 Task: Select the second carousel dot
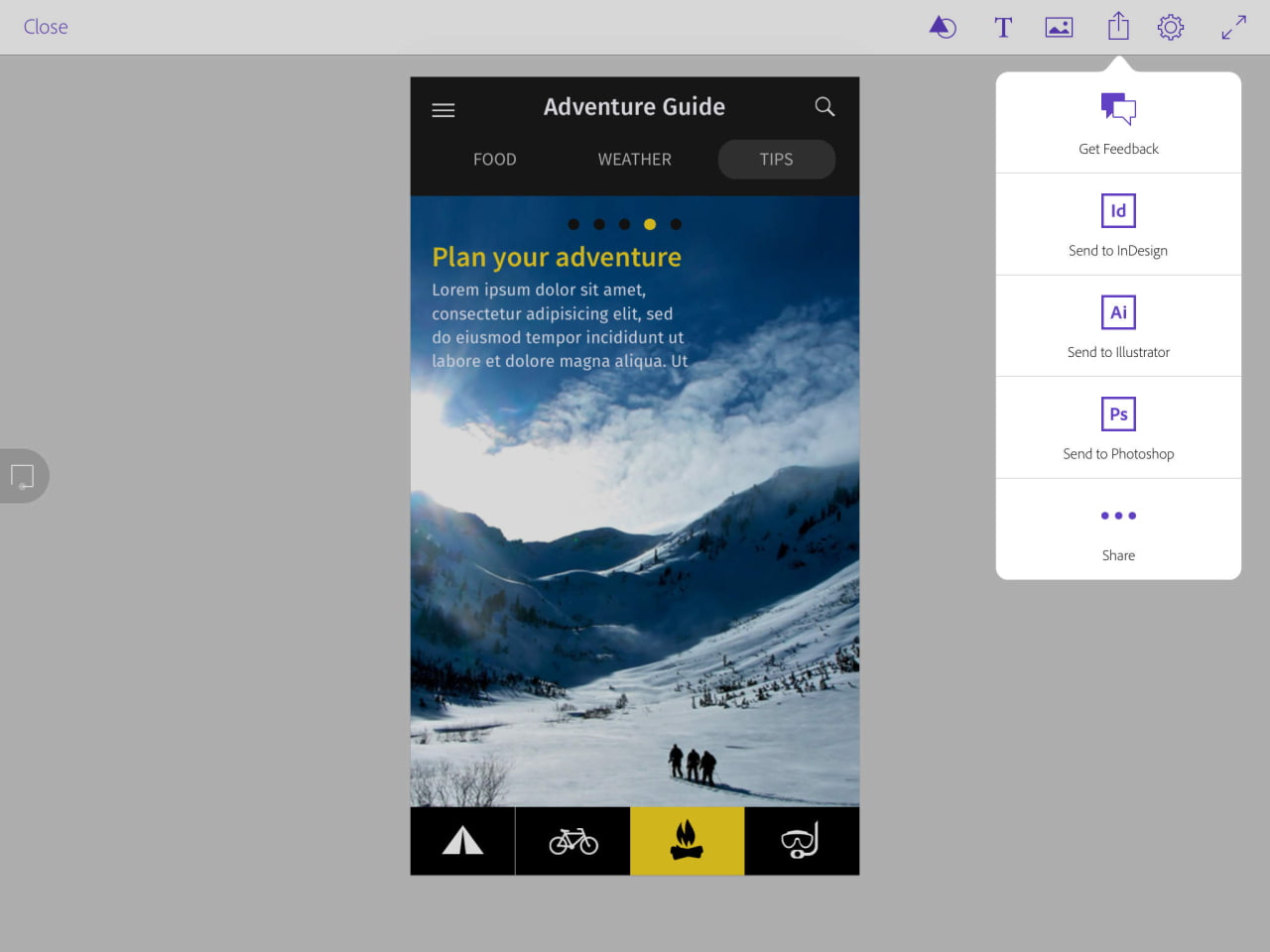click(x=599, y=224)
